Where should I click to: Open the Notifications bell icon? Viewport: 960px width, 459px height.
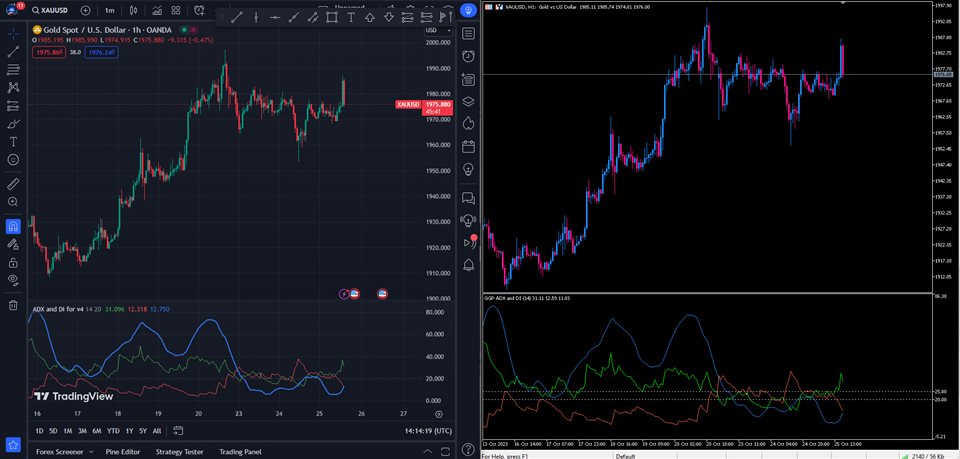click(x=468, y=265)
